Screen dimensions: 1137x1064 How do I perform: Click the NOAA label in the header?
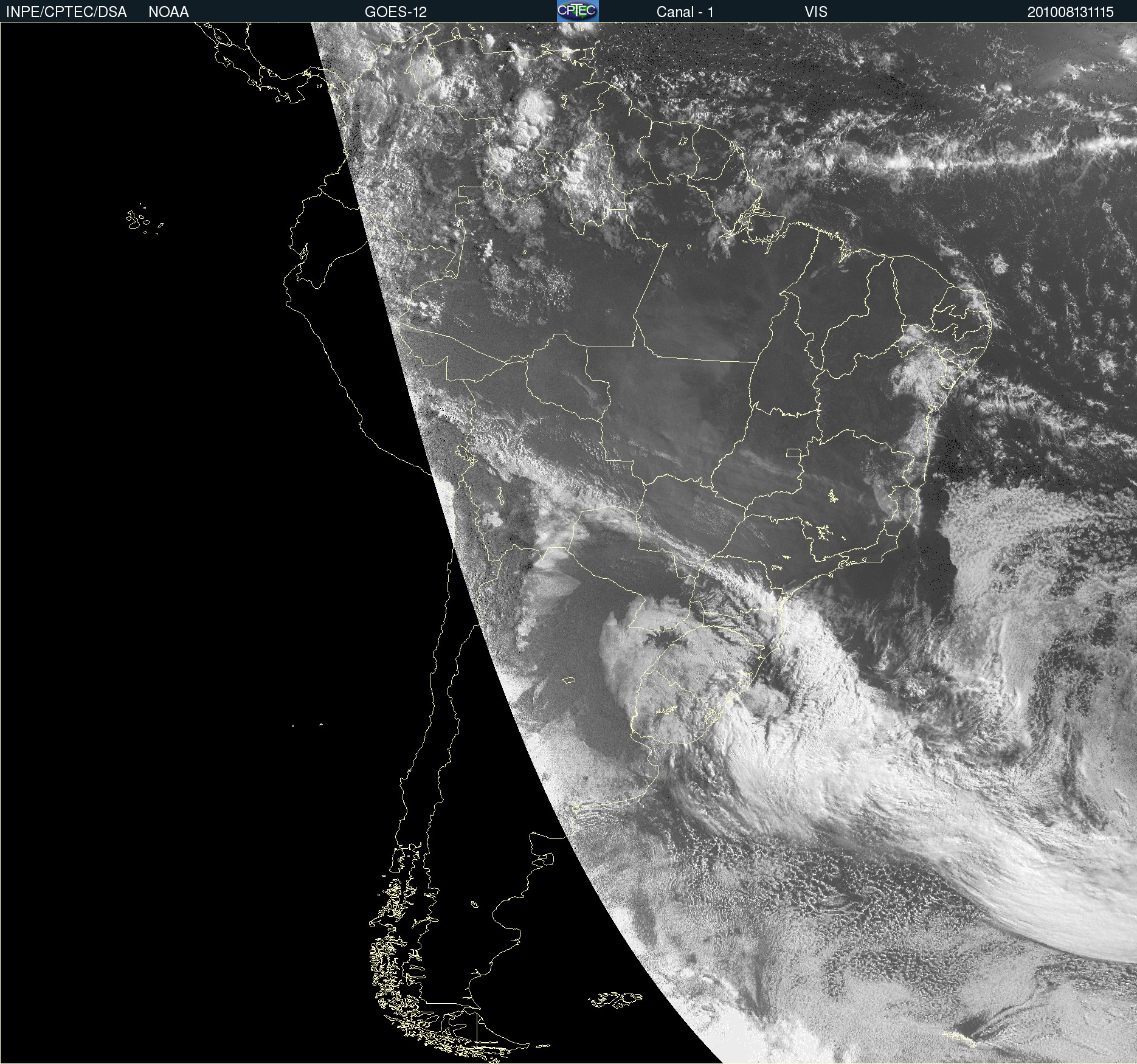click(x=168, y=12)
